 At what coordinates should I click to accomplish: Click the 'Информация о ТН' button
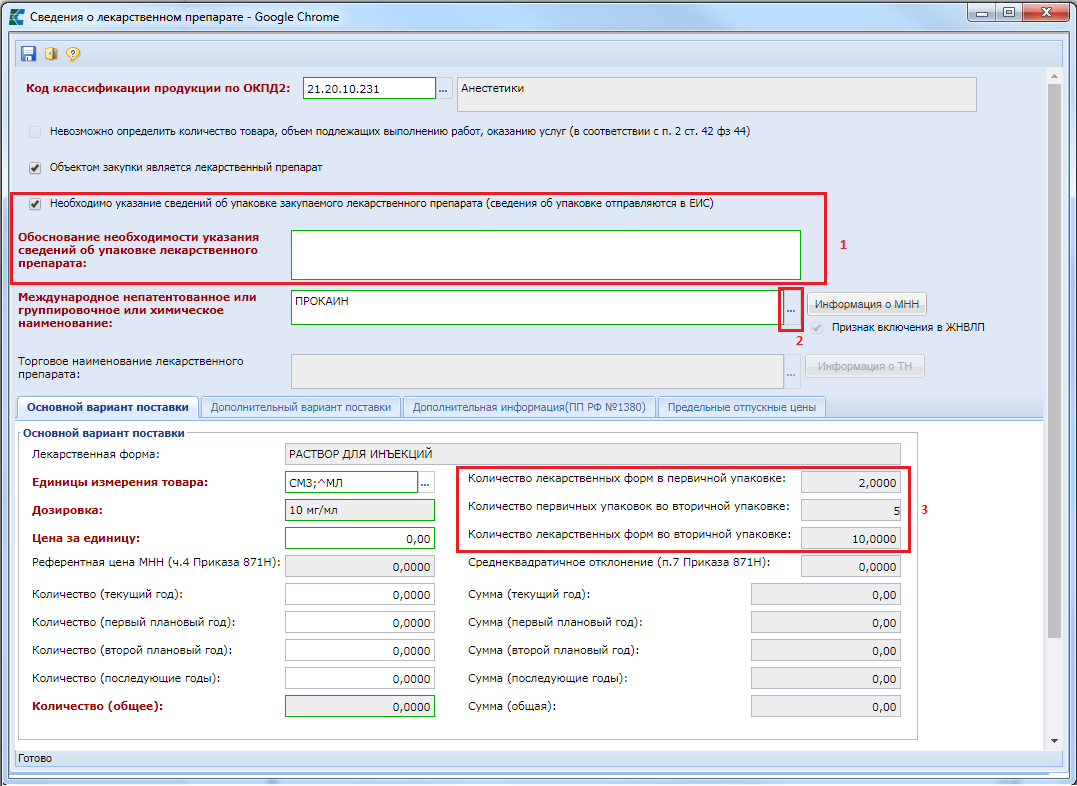pyautogui.click(x=866, y=367)
